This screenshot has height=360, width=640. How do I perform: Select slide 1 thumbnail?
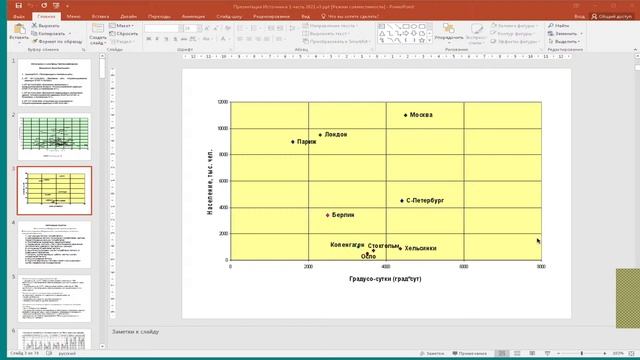tap(54, 82)
